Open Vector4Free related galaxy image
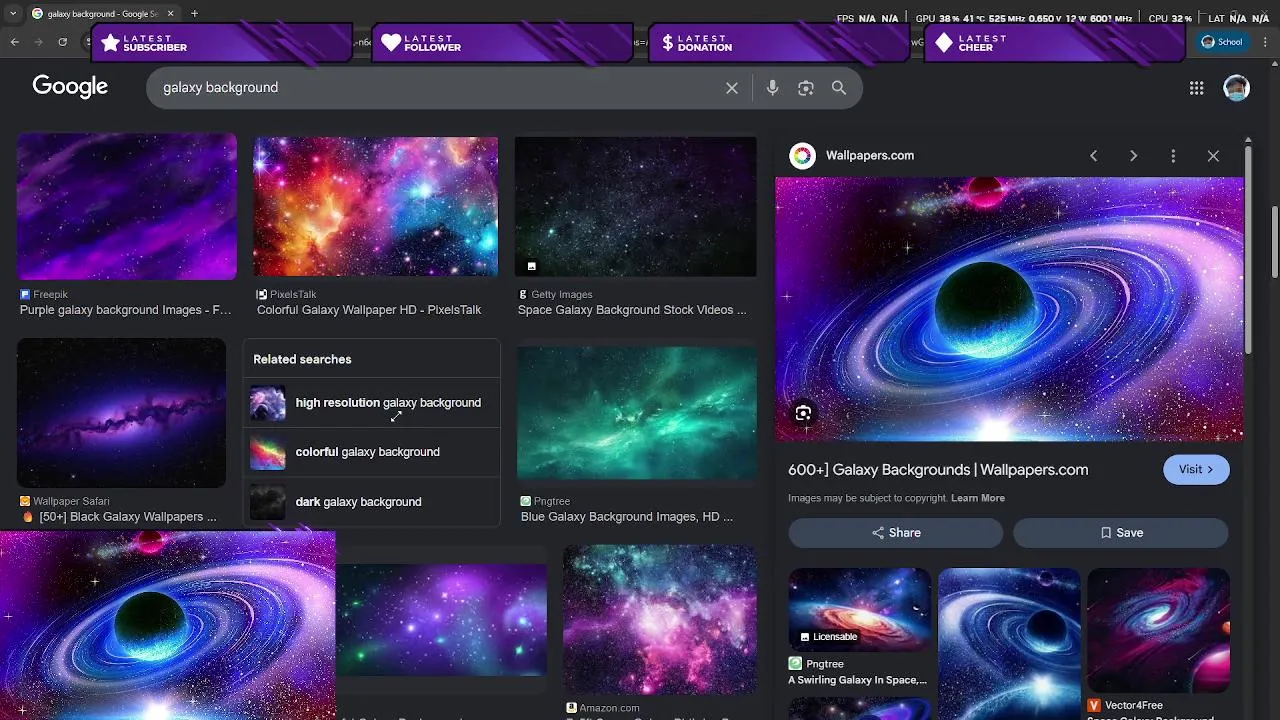1280x720 pixels. [1158, 630]
